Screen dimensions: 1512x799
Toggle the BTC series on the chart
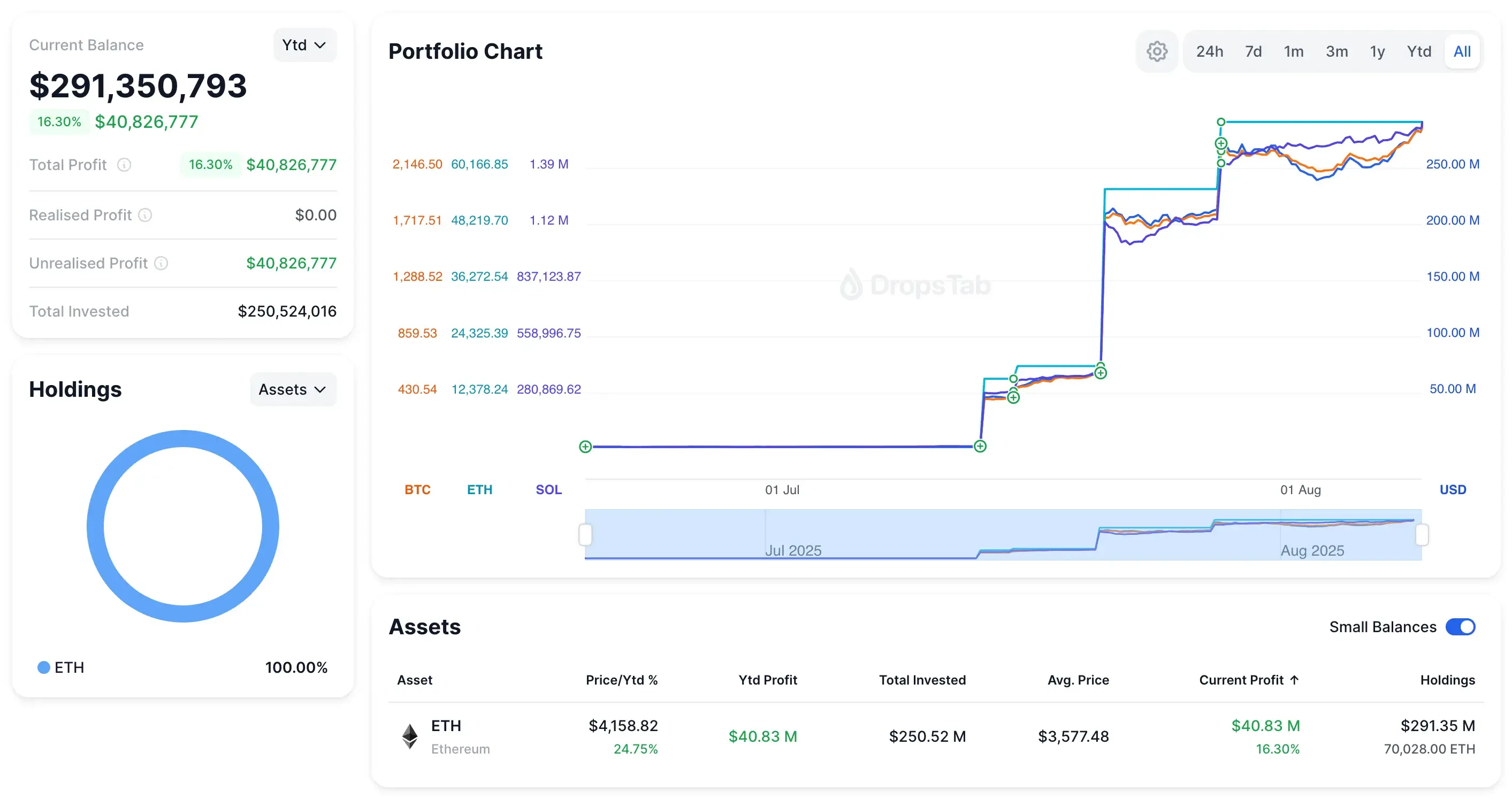[417, 489]
